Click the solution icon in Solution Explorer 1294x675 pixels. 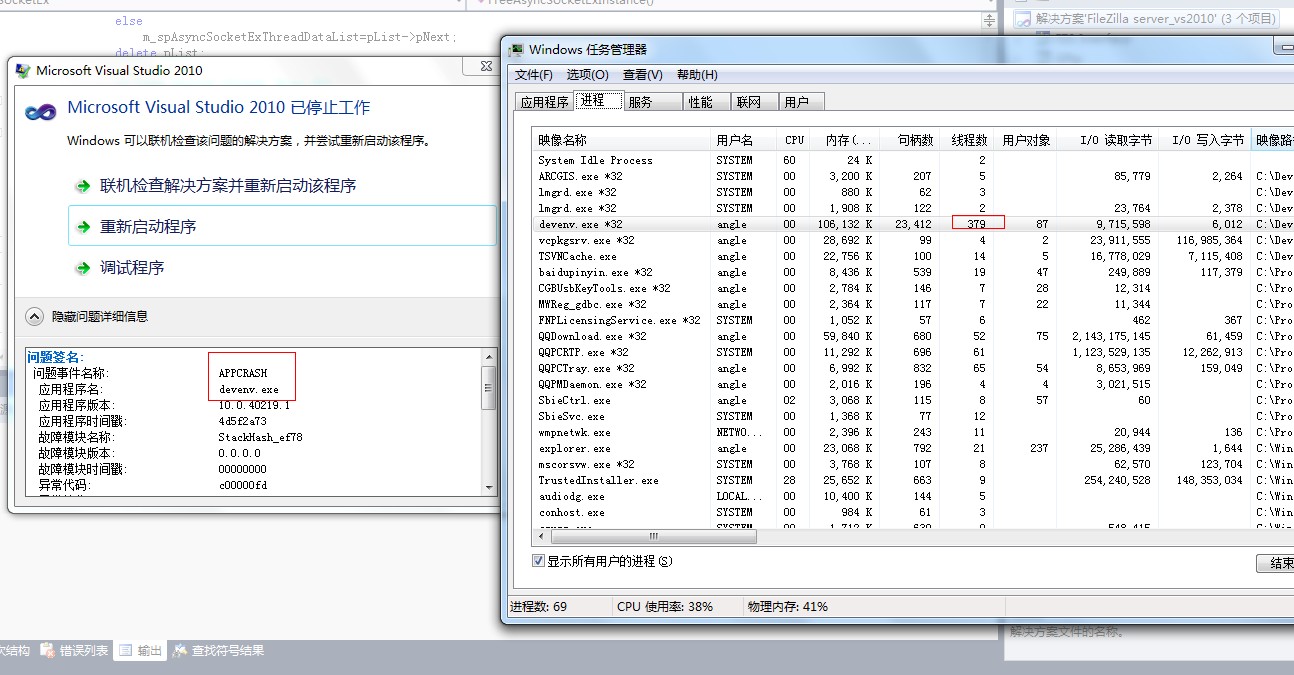(x=1022, y=19)
